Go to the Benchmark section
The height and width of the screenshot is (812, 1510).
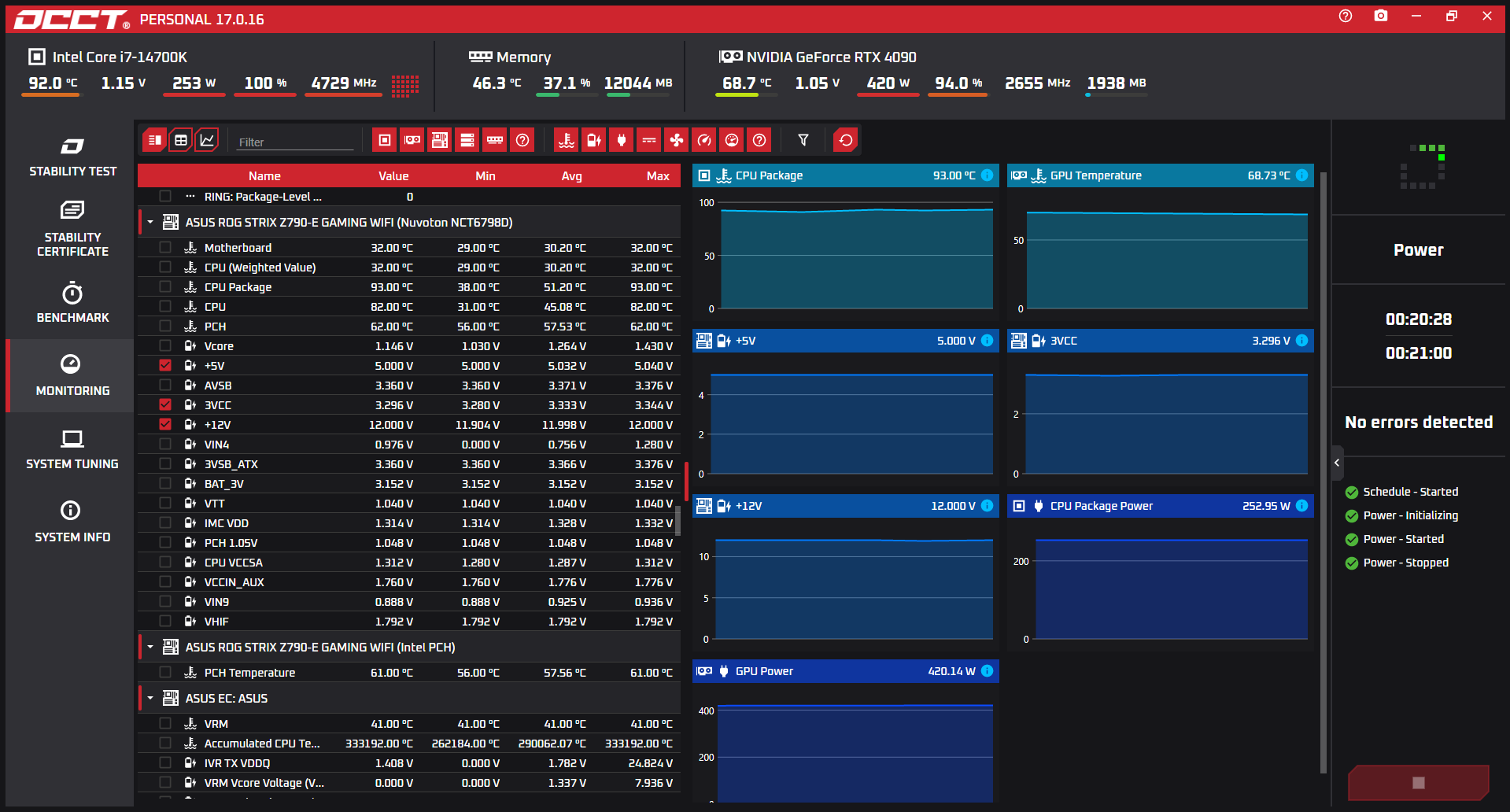coord(72,303)
